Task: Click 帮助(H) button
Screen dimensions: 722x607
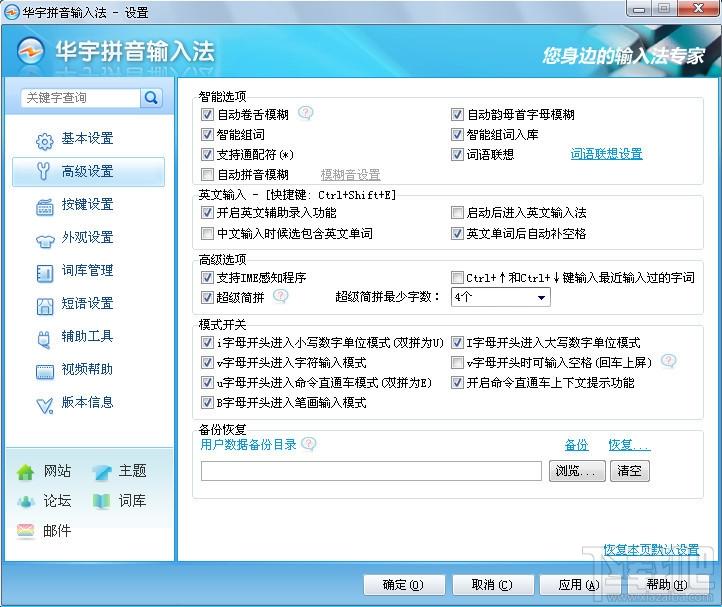Action: coord(667,585)
